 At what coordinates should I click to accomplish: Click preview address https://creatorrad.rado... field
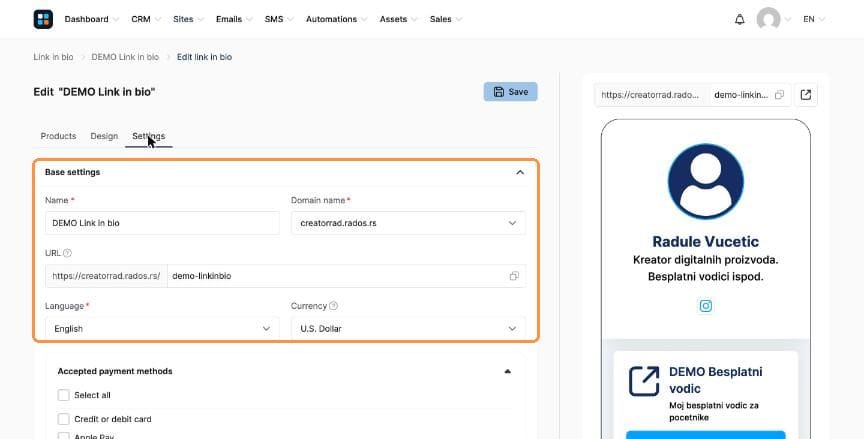650,95
